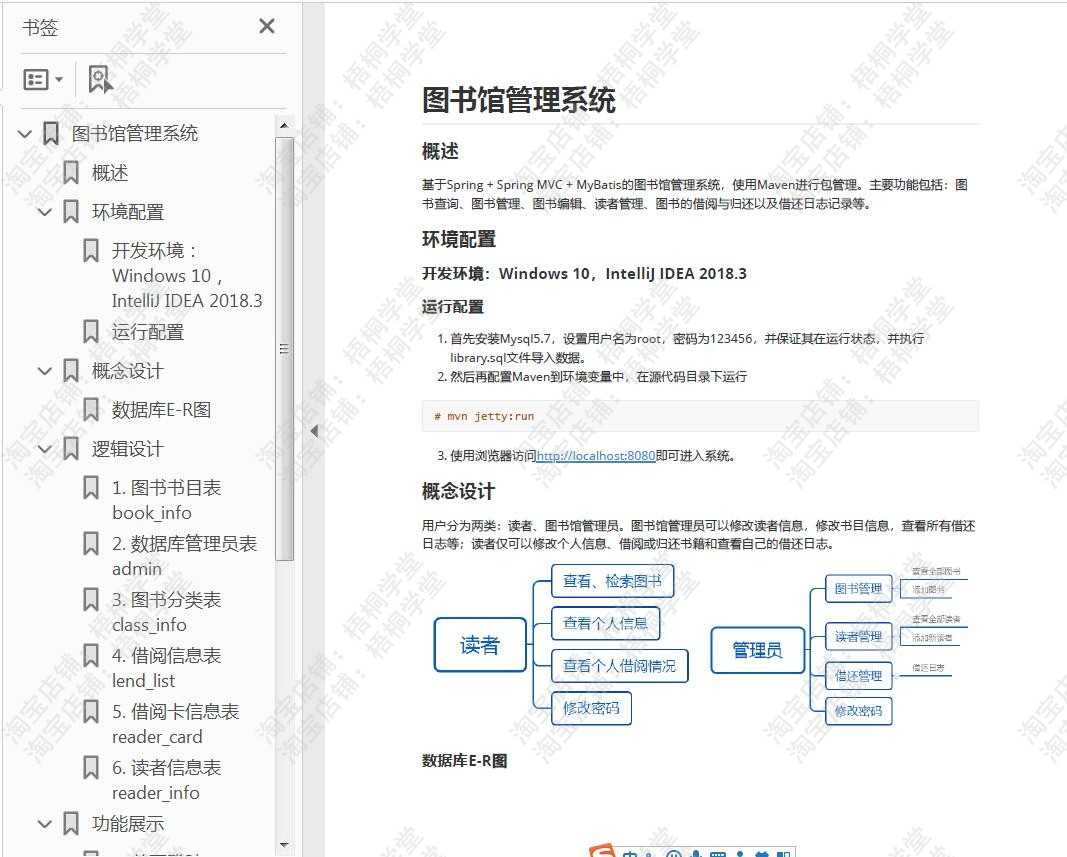This screenshot has height=857, width=1067.
Task: Click the 查看个人信息 diagram node
Action: [x=605, y=623]
